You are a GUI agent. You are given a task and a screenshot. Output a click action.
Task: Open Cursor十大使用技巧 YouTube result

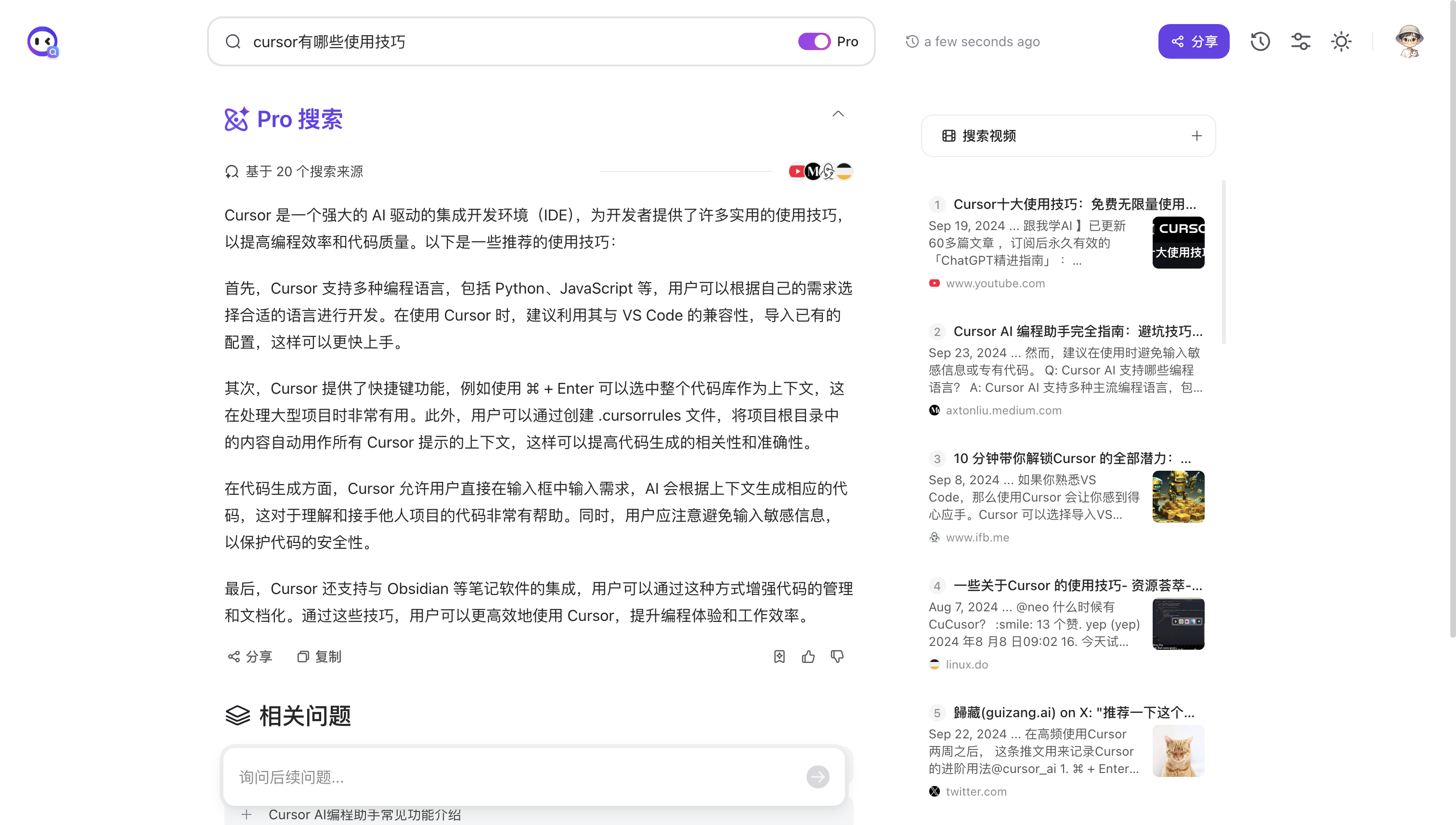1074,204
